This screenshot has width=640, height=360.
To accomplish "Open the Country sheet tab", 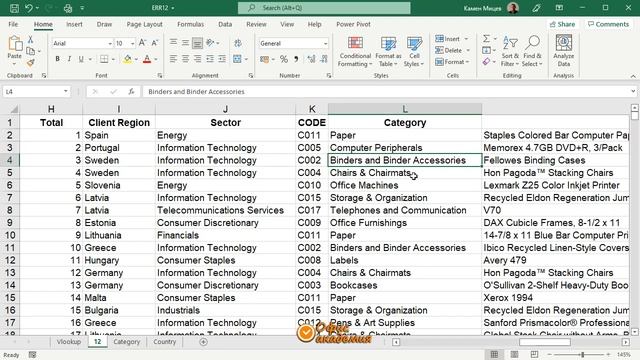I will point(164,342).
